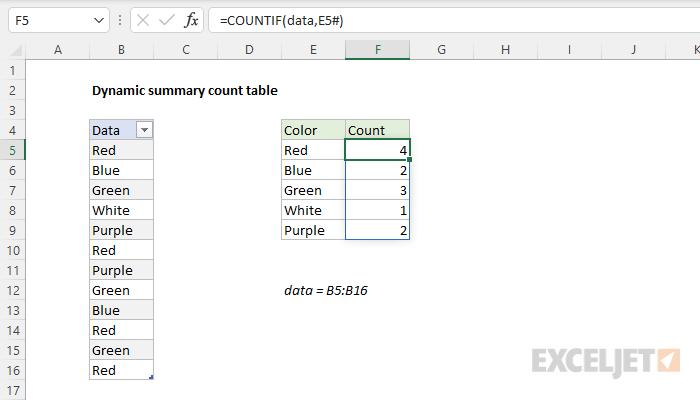The width and height of the screenshot is (700, 400).
Task: Open Insert Function via the fx icon
Action: (191, 20)
